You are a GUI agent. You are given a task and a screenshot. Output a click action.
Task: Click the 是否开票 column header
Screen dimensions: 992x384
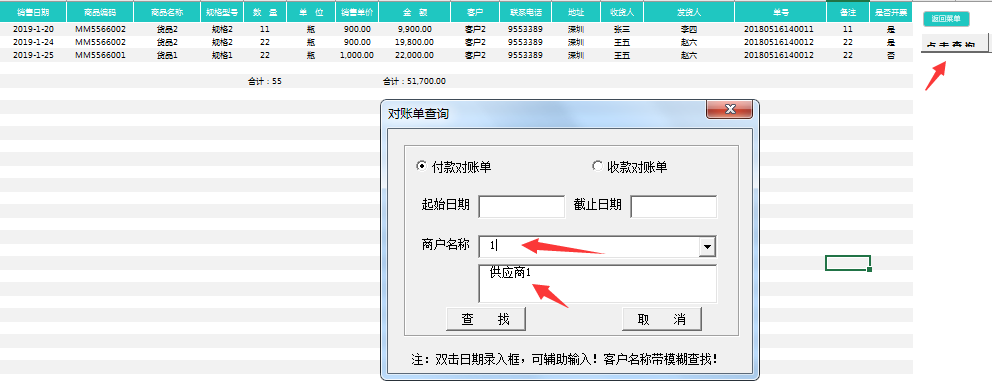pos(891,12)
